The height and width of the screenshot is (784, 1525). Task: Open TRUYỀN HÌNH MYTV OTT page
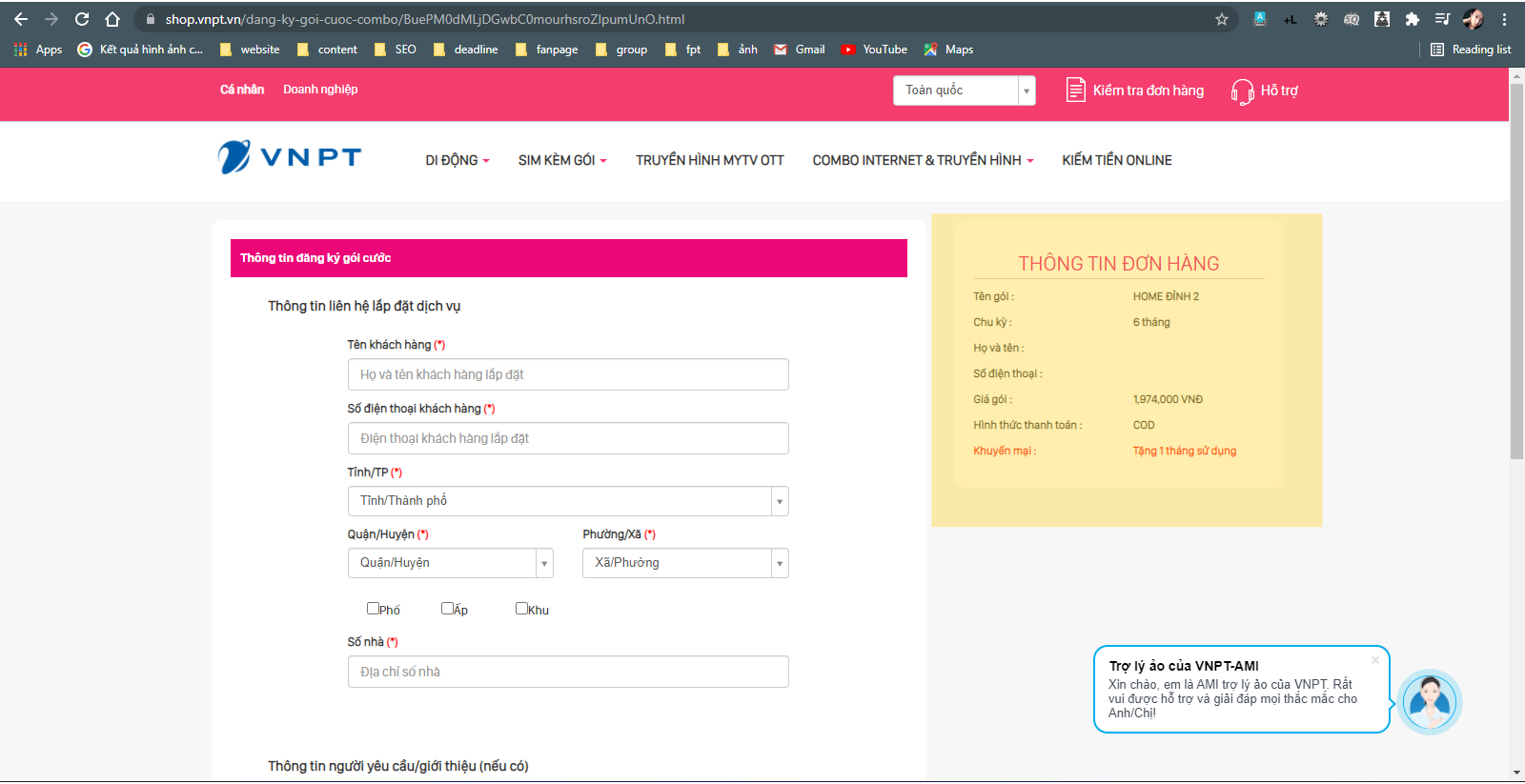click(710, 160)
